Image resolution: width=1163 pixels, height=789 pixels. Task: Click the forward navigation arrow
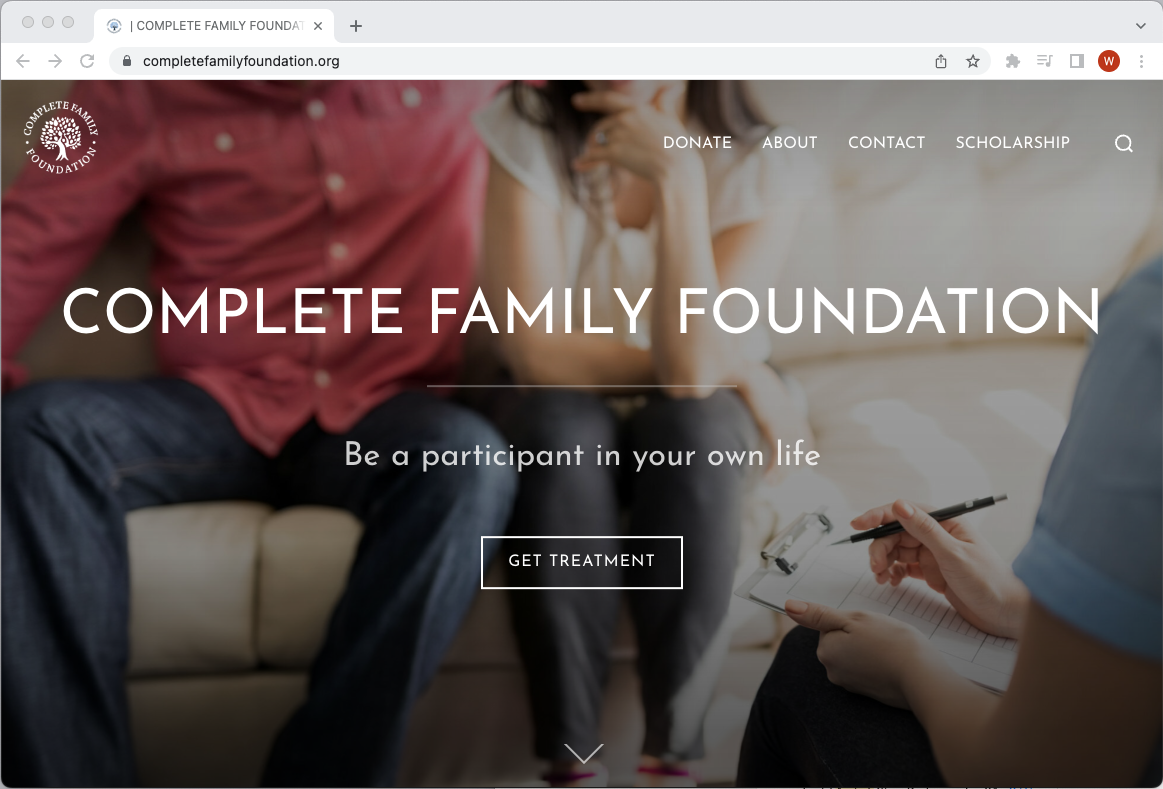click(x=55, y=61)
